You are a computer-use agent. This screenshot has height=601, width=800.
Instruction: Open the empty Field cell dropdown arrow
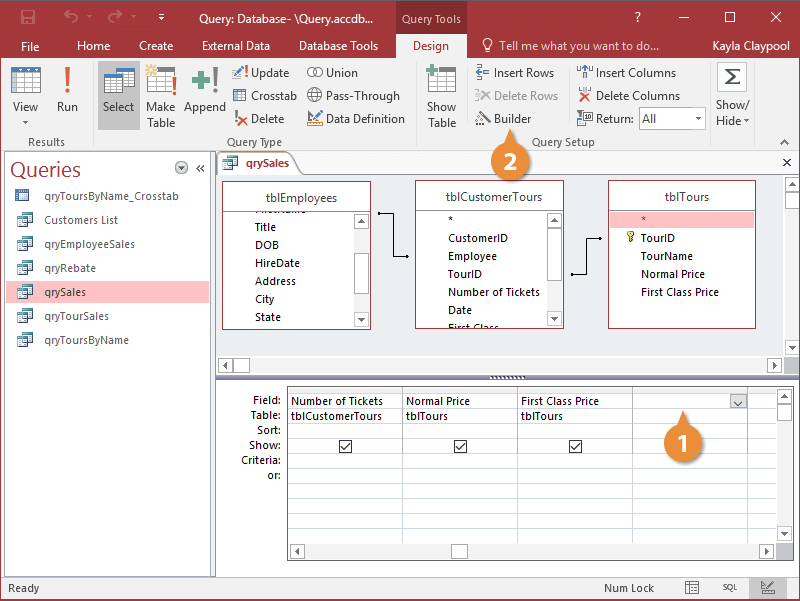738,402
